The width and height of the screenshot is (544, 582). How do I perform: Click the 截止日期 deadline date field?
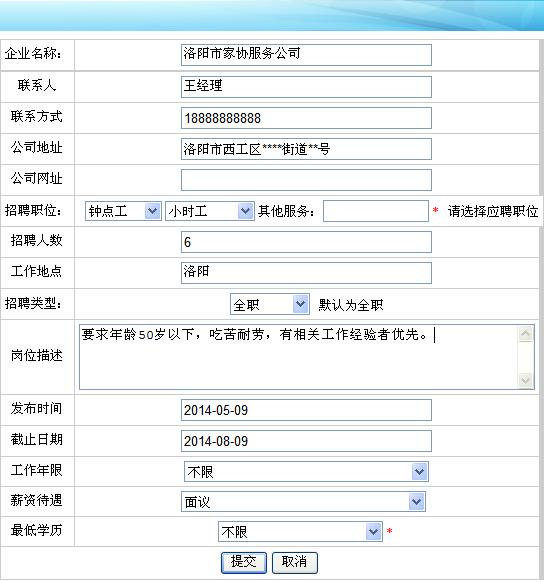tap(306, 441)
